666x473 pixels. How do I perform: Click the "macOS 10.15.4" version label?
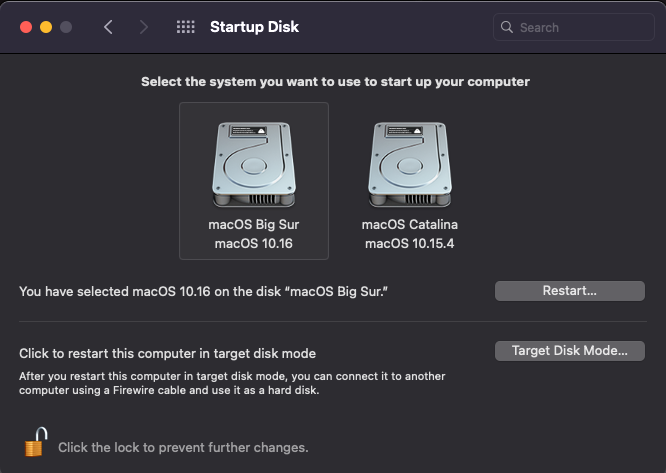(x=409, y=243)
